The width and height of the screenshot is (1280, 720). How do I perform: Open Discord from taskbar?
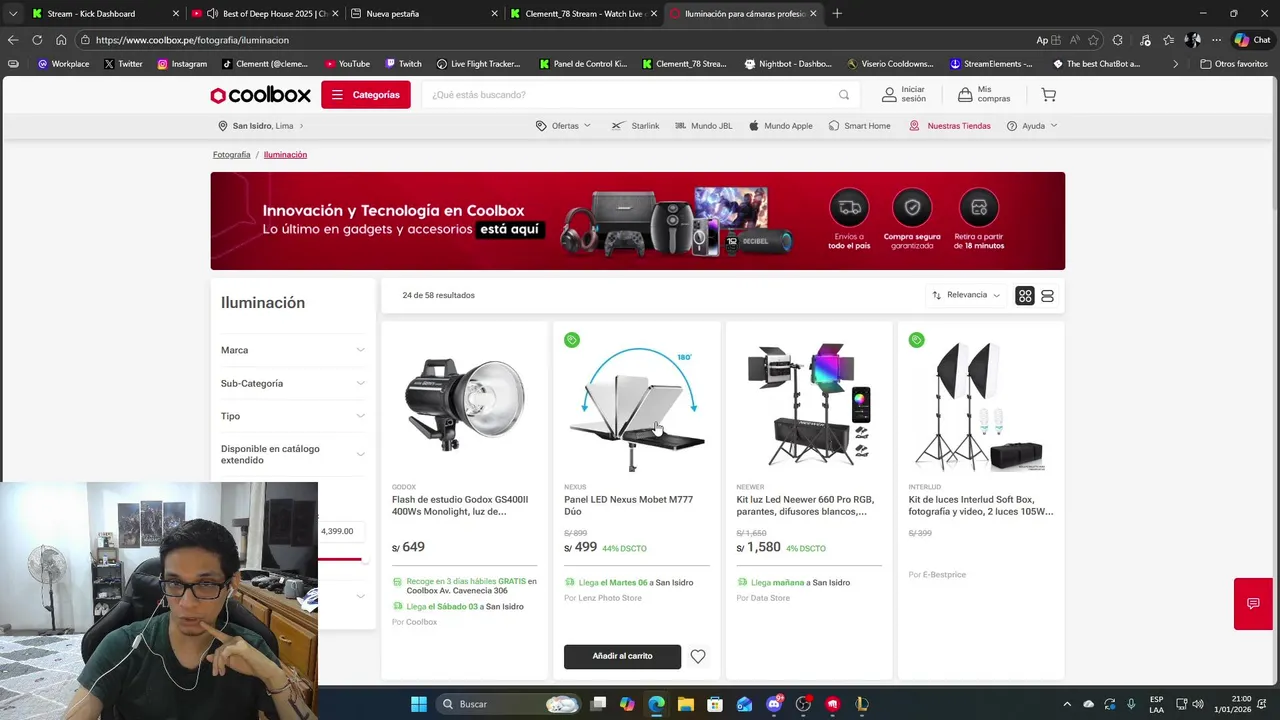pyautogui.click(x=774, y=704)
